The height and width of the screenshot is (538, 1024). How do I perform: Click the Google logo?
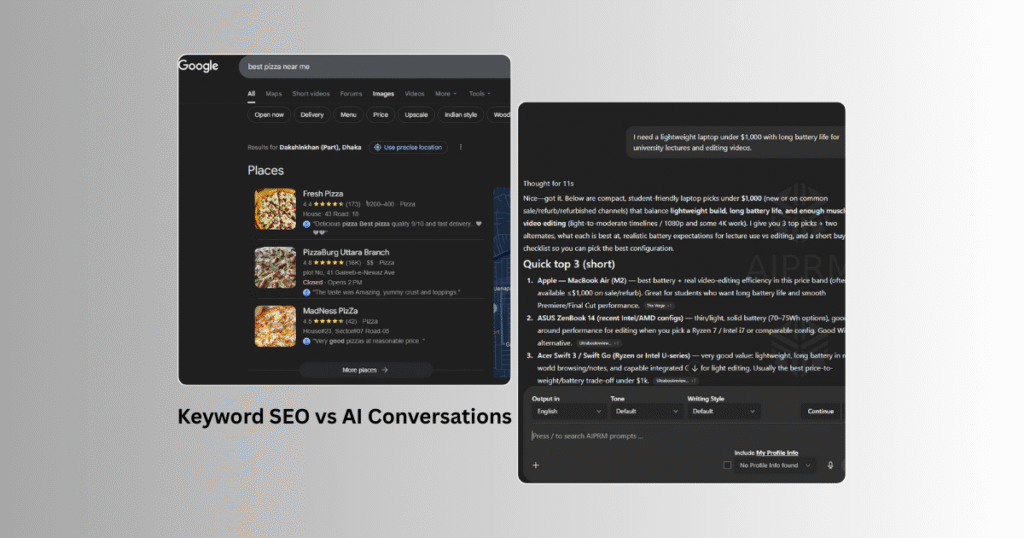(x=199, y=66)
